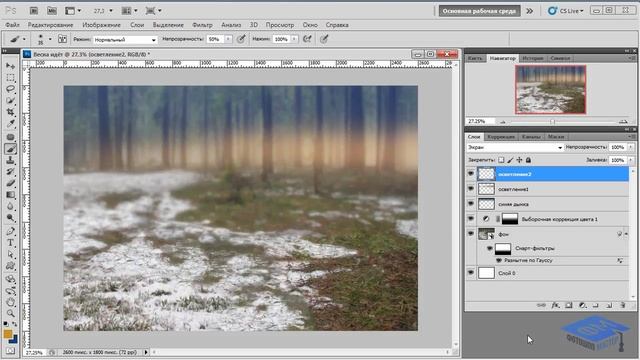Select the Zoom tool in toolbox

[x=11, y=313]
